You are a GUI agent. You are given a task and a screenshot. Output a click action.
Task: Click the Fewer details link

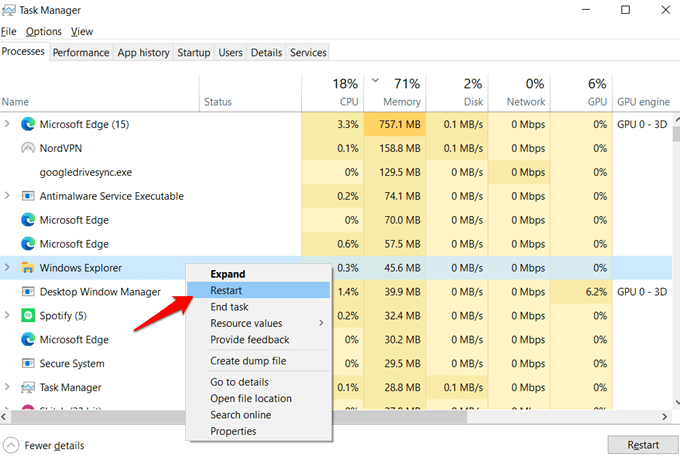[x=54, y=446]
